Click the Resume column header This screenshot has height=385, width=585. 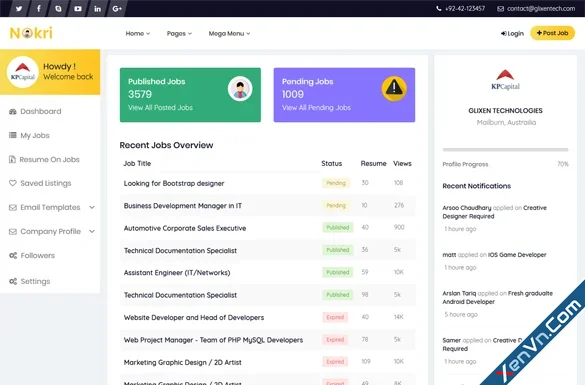[373, 163]
